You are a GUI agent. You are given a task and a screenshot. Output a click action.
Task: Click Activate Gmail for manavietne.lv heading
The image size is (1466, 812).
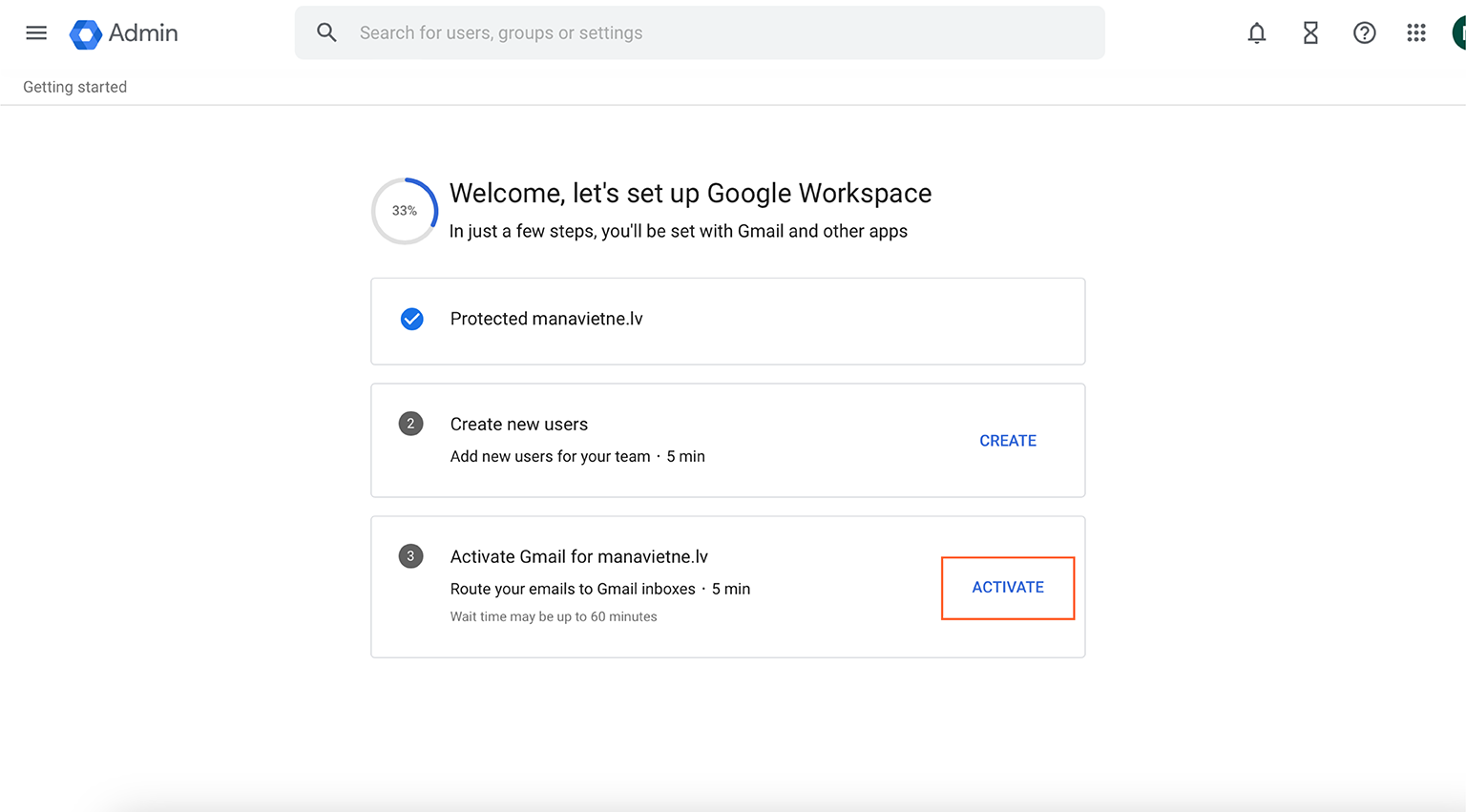point(579,557)
